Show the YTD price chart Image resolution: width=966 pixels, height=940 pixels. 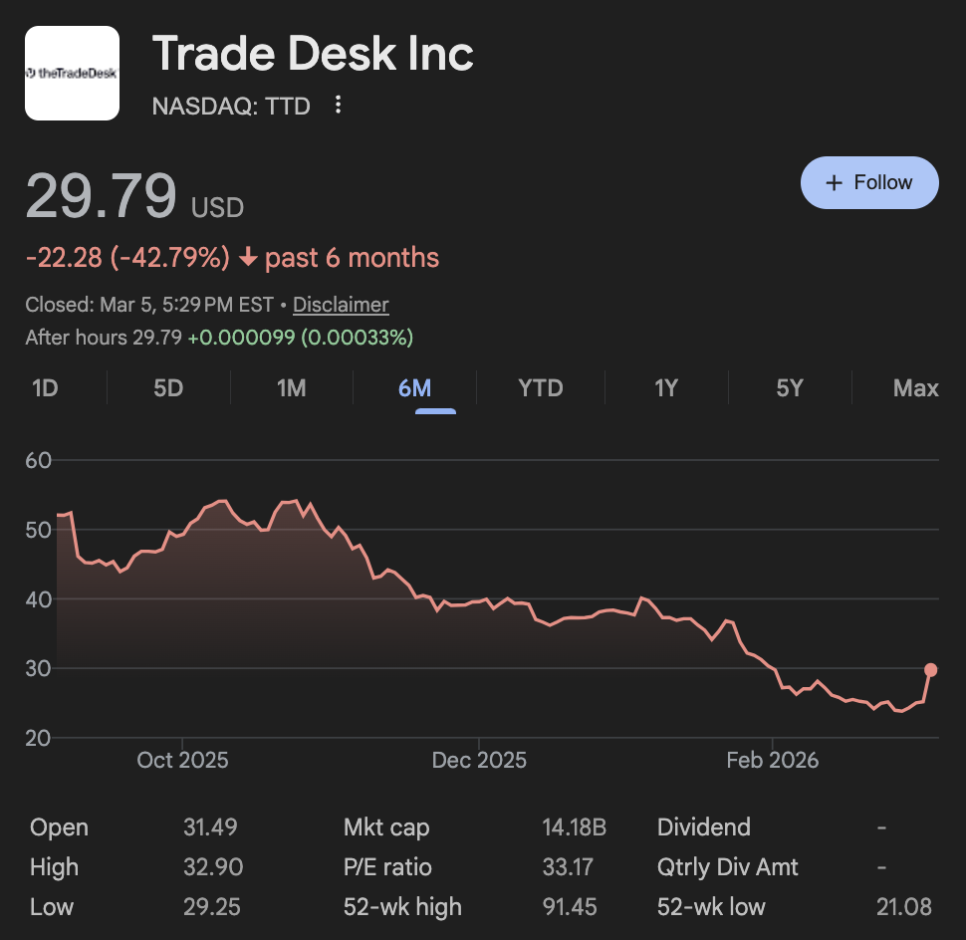tap(540, 388)
